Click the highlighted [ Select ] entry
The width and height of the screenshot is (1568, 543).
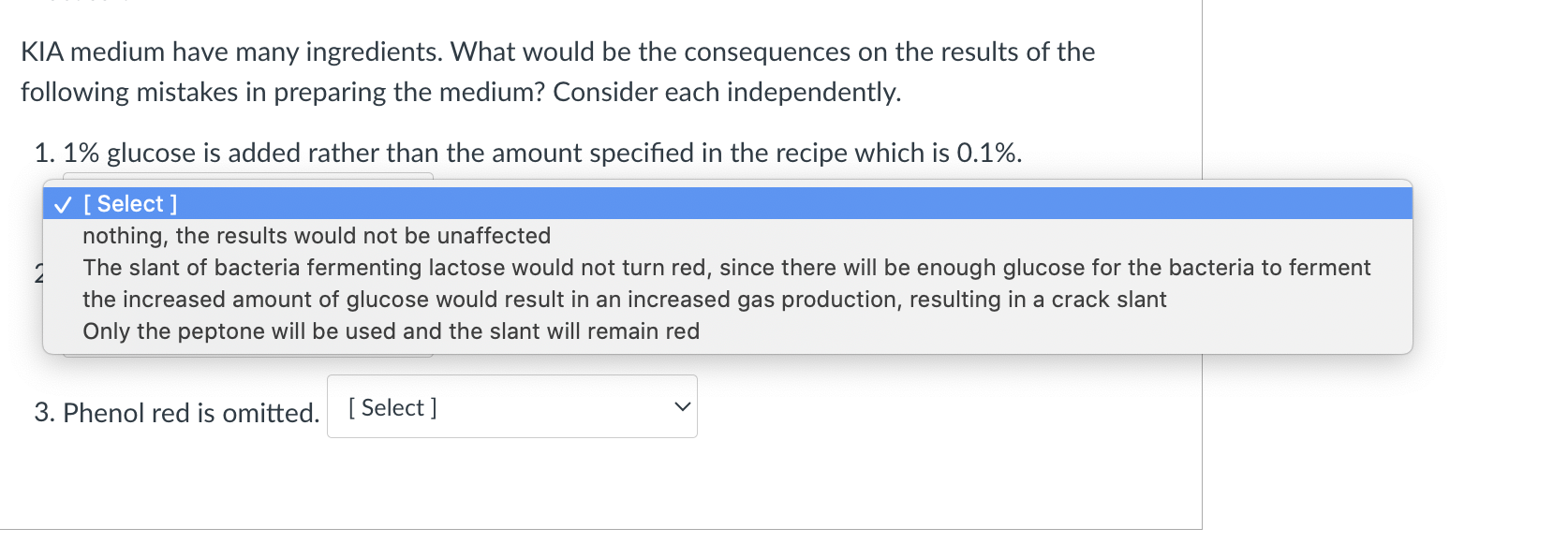[x=129, y=203]
